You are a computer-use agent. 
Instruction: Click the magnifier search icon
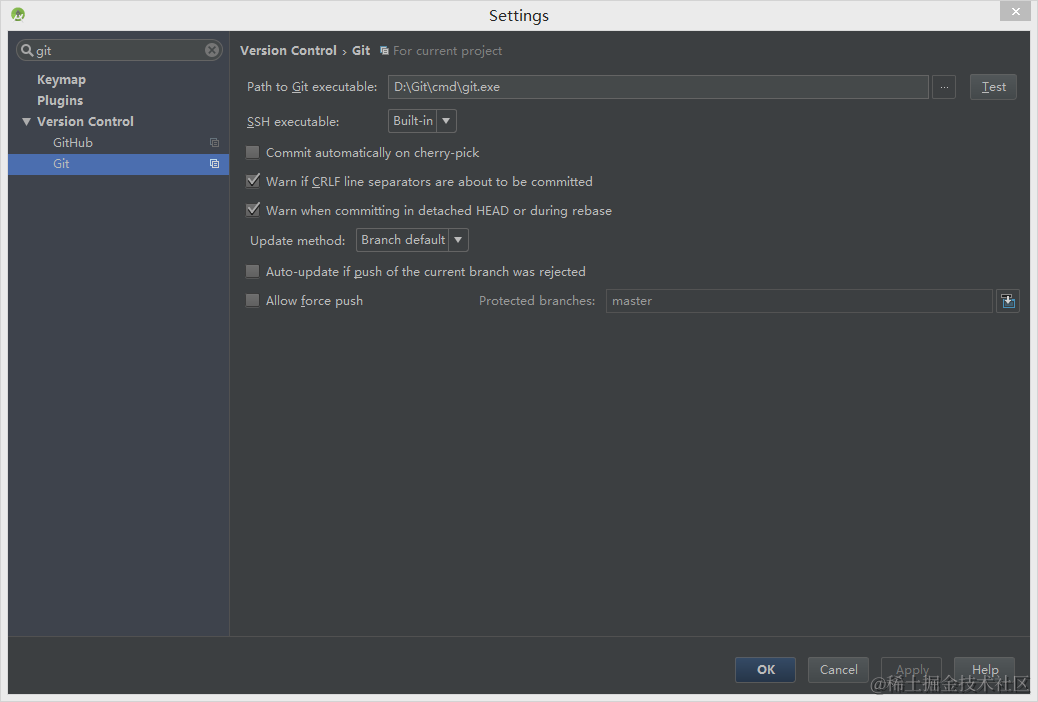(26, 50)
